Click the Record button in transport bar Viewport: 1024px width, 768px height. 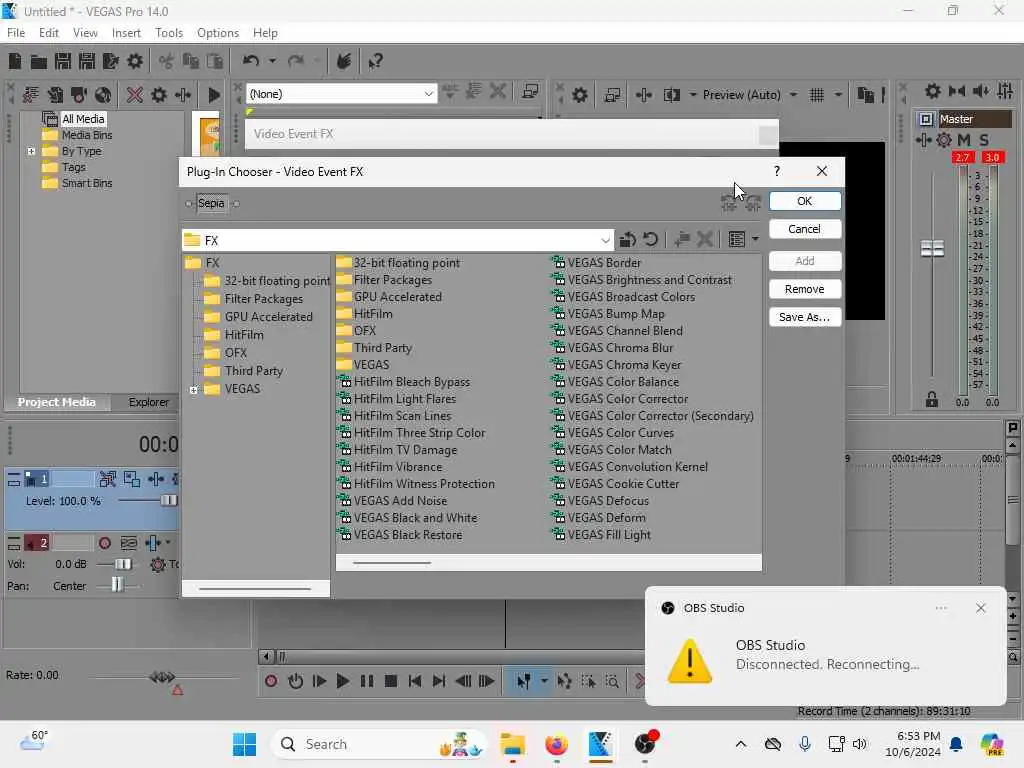(271, 681)
